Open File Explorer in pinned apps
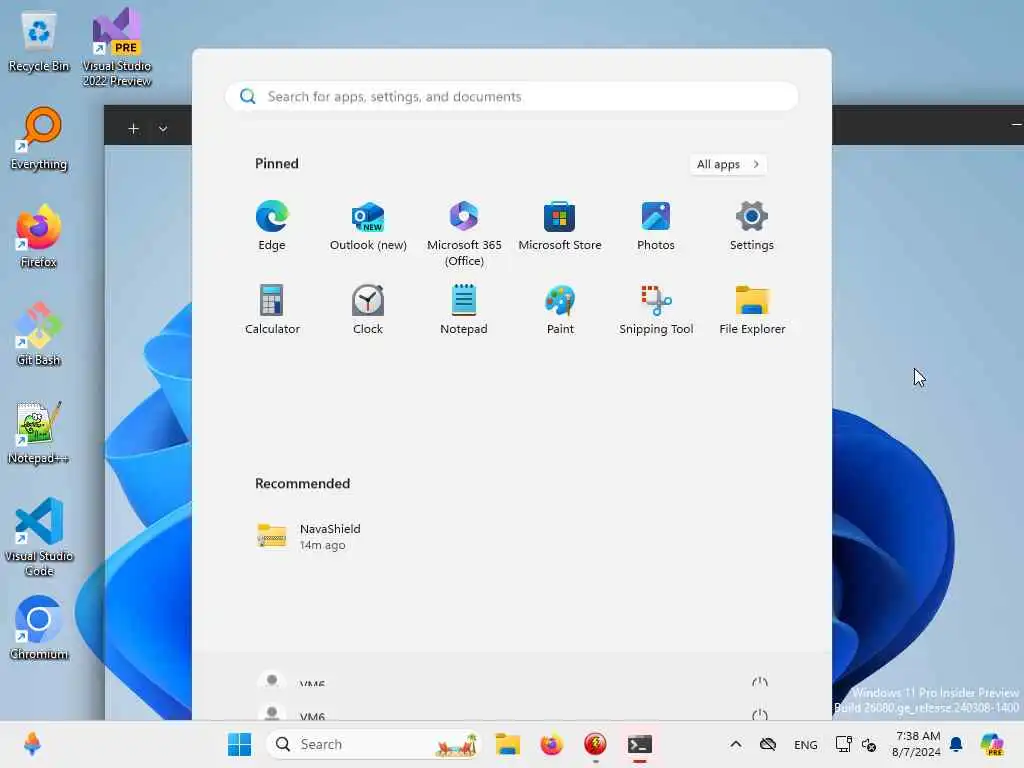 [x=752, y=310]
